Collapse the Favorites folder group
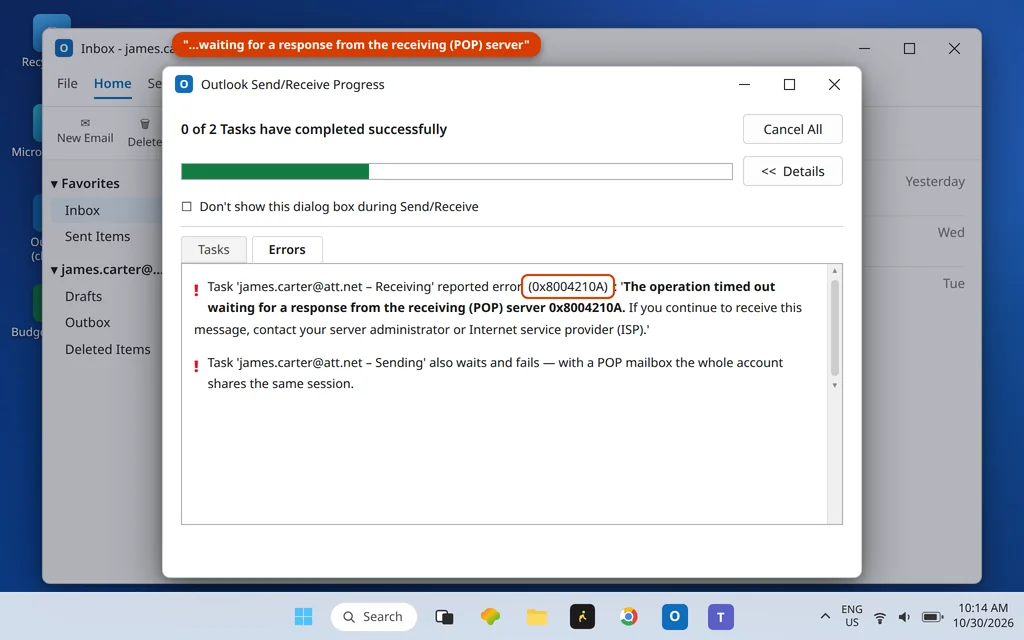 (55, 184)
